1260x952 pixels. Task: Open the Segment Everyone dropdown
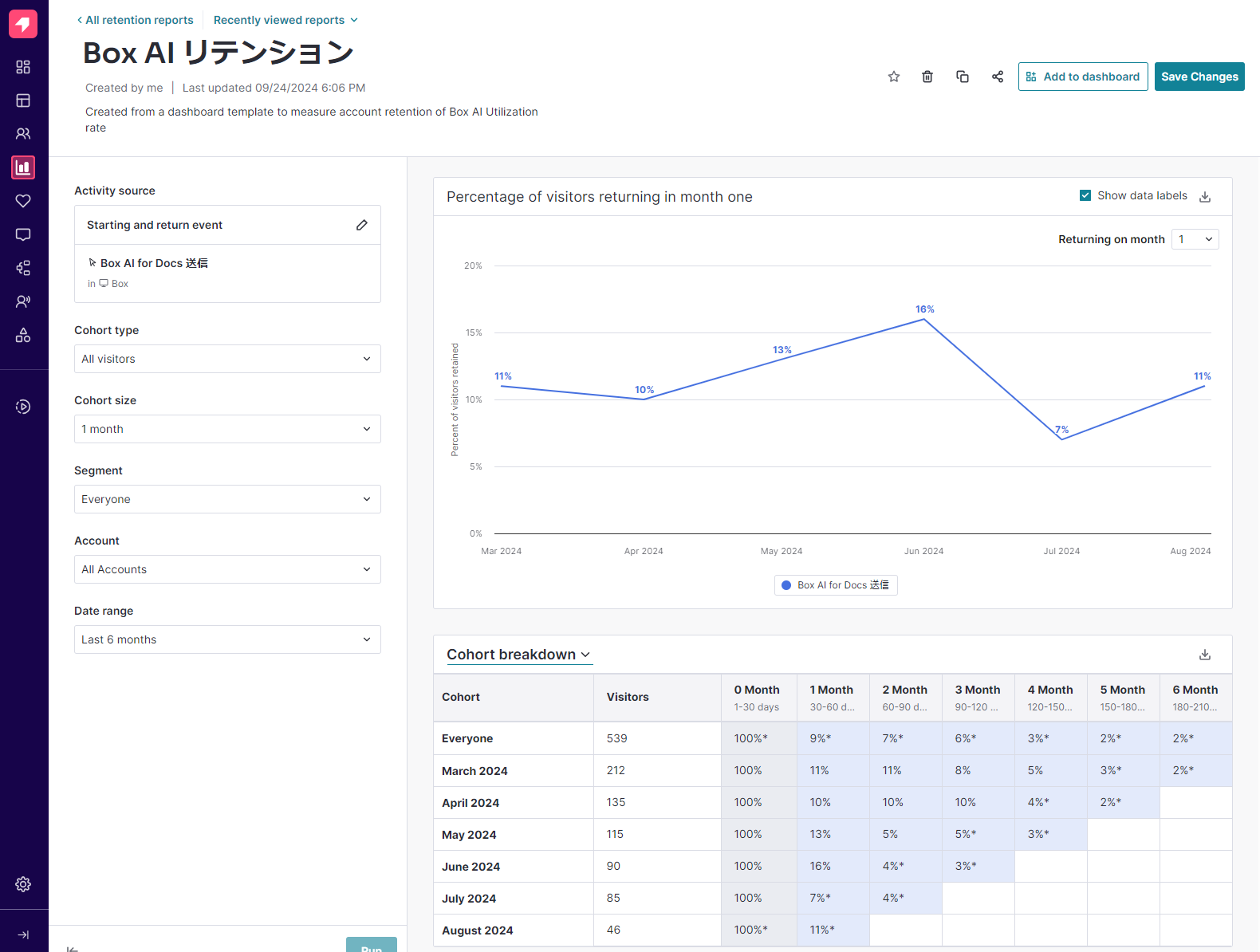point(227,499)
